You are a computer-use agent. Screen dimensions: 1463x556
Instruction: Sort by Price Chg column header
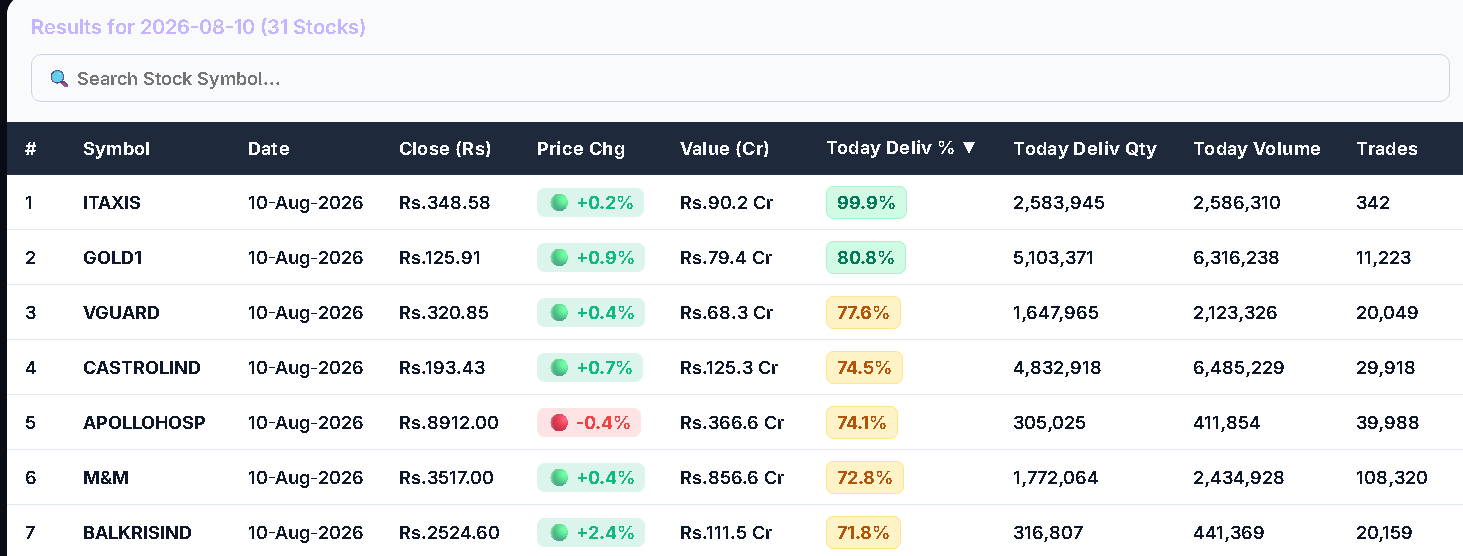click(x=580, y=149)
